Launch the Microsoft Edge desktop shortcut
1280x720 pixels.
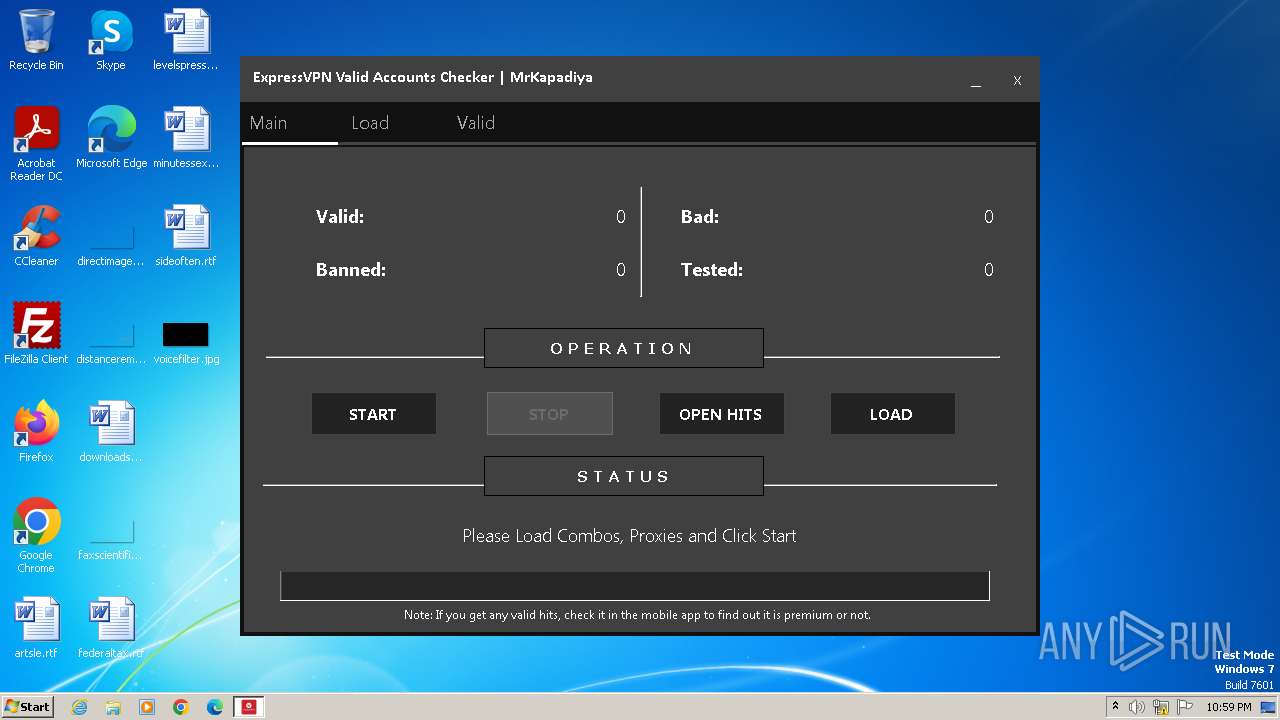[111, 138]
